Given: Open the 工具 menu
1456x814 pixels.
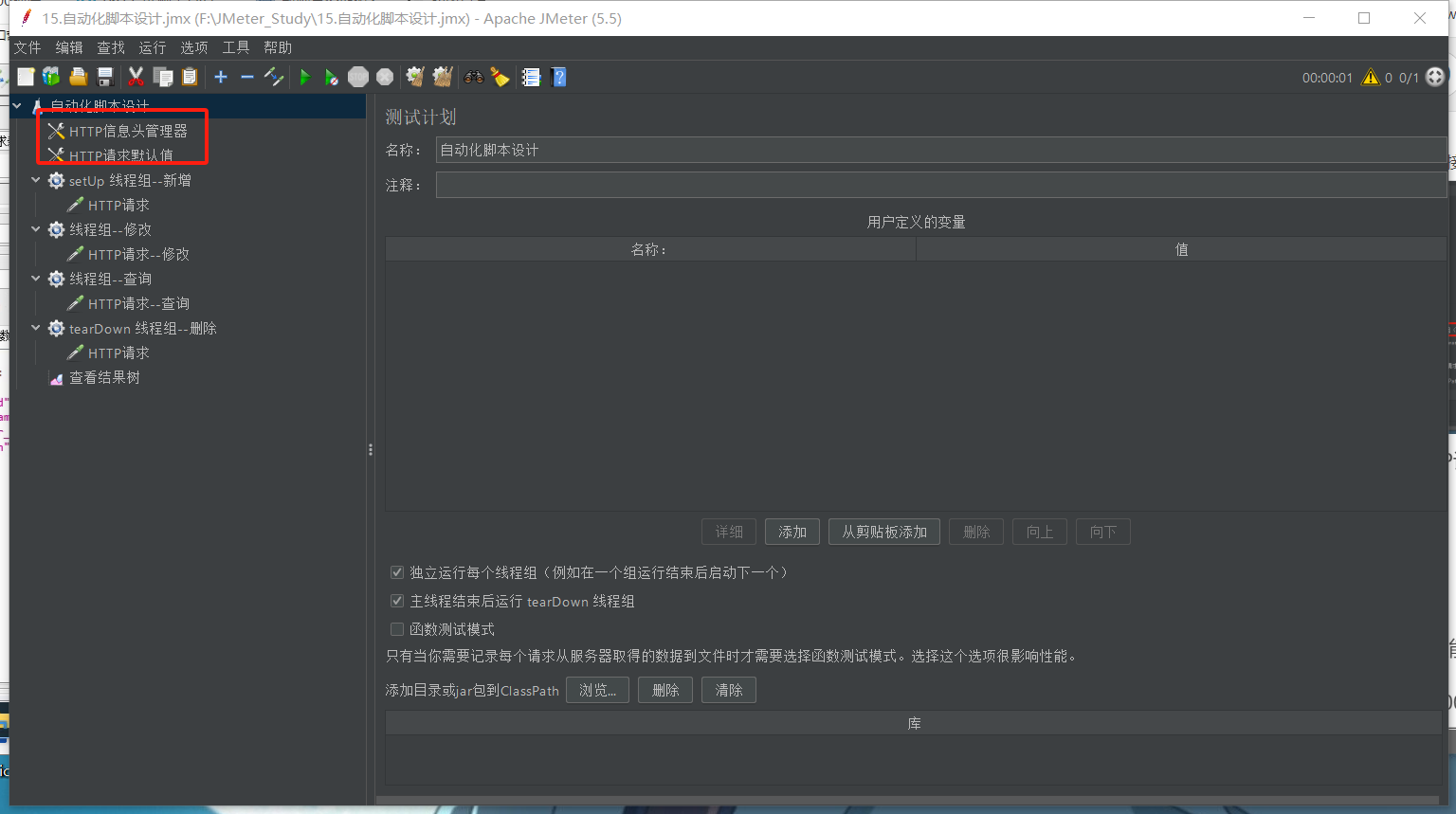Looking at the screenshot, I should 236,47.
